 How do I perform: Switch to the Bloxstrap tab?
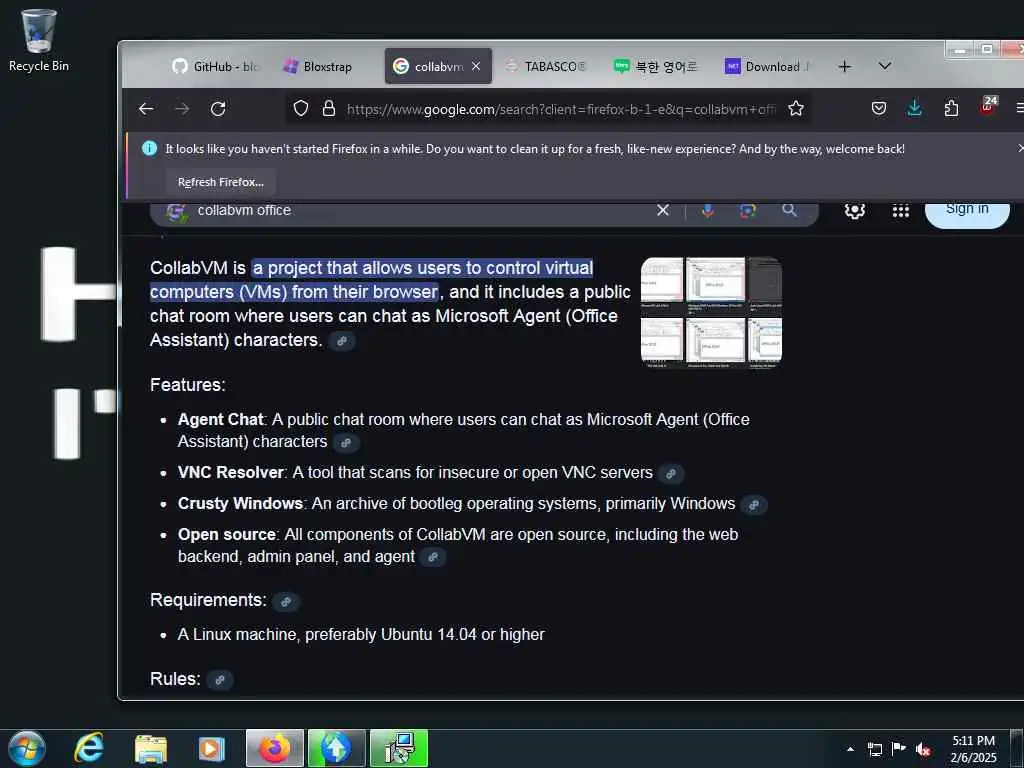318,67
